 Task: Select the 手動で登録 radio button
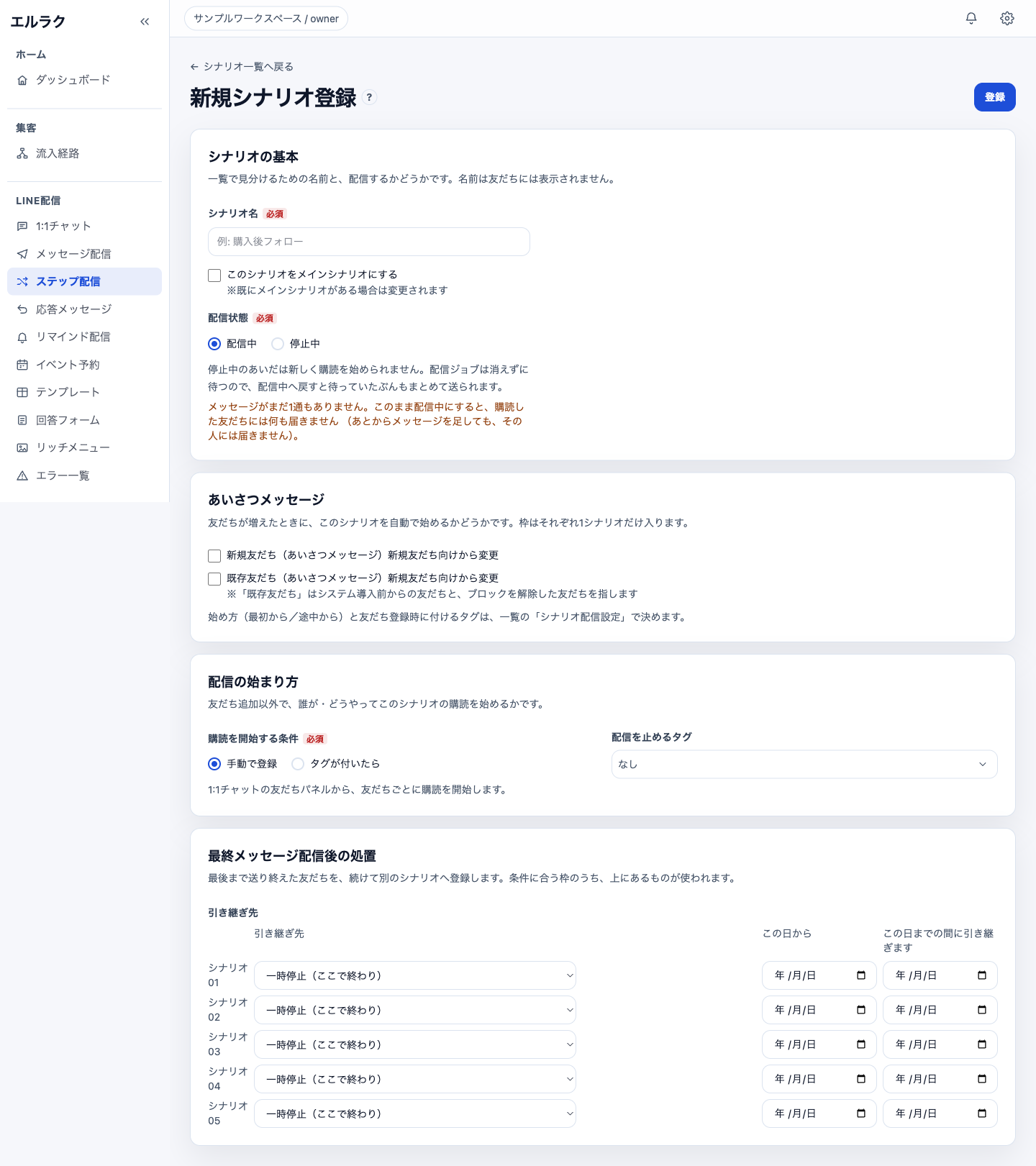click(x=214, y=764)
